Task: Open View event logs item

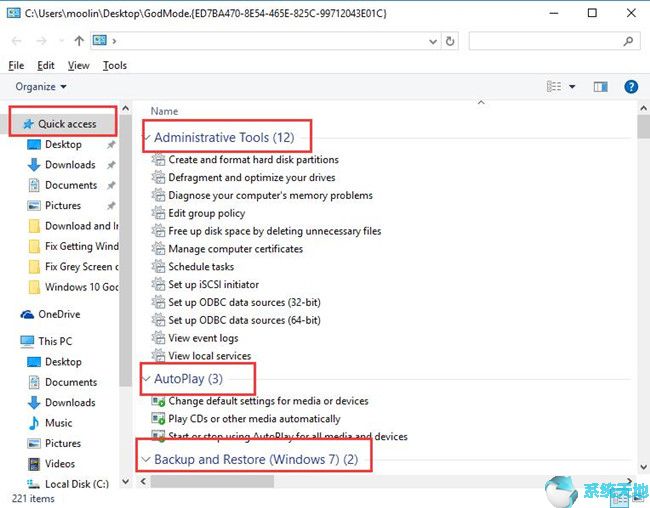Action: point(203,338)
